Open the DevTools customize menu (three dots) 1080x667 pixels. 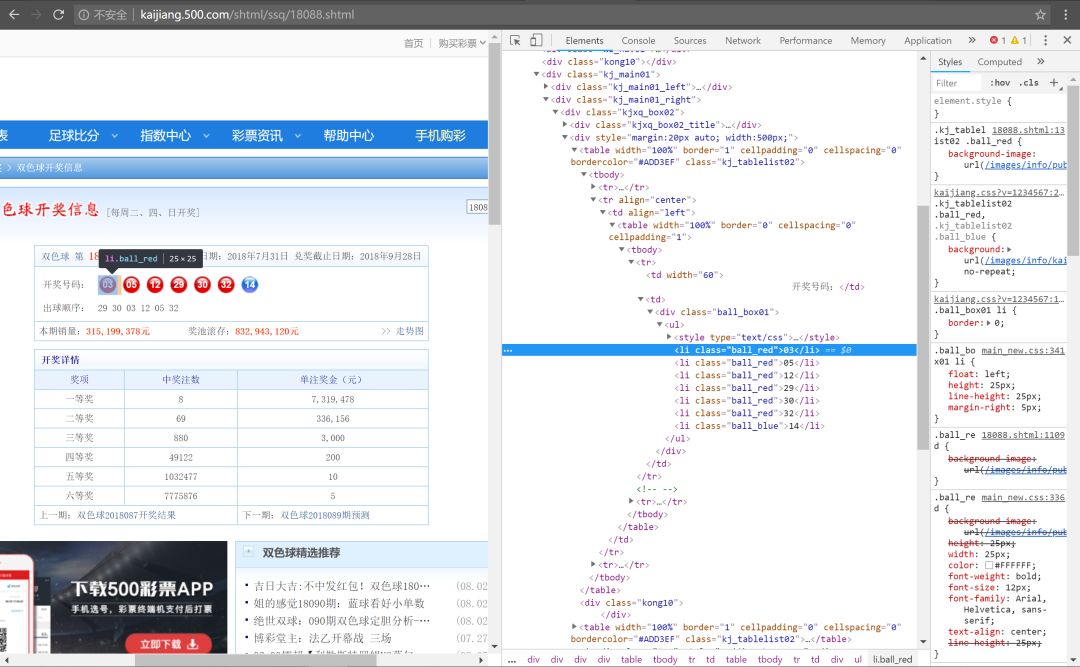pyautogui.click(x=1045, y=40)
